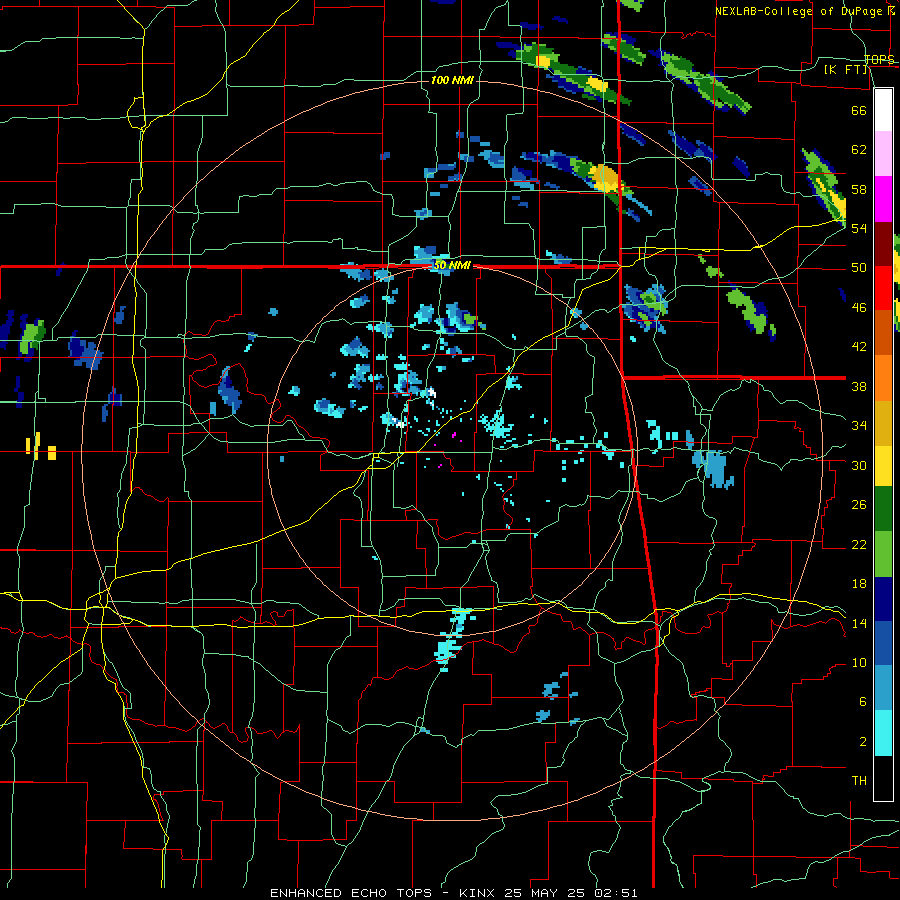
Task: Select the bright red legend swatch
Action: pyautogui.click(x=883, y=288)
